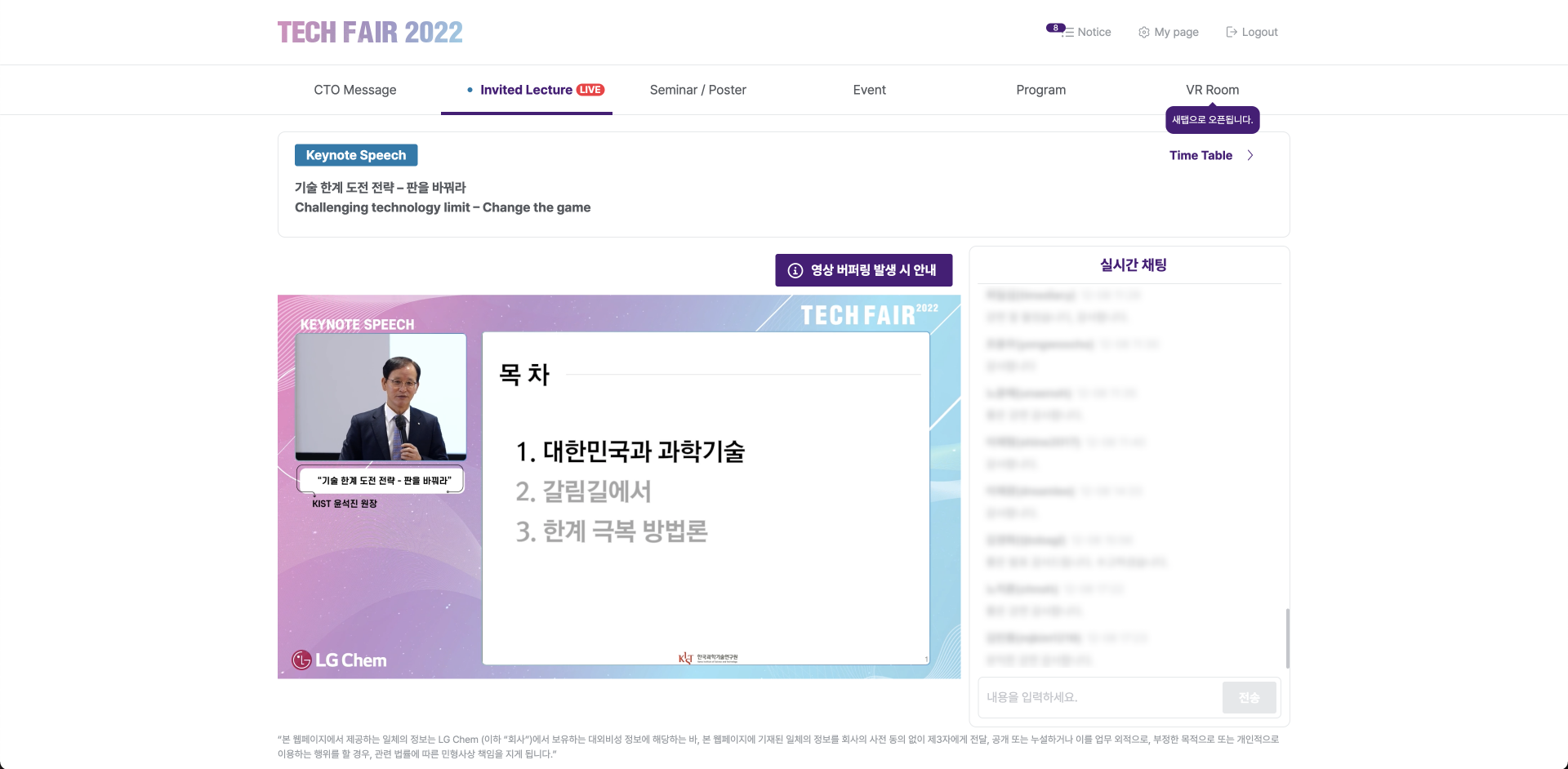The width and height of the screenshot is (1568, 769).
Task: Click the Logout link
Action: click(1260, 33)
